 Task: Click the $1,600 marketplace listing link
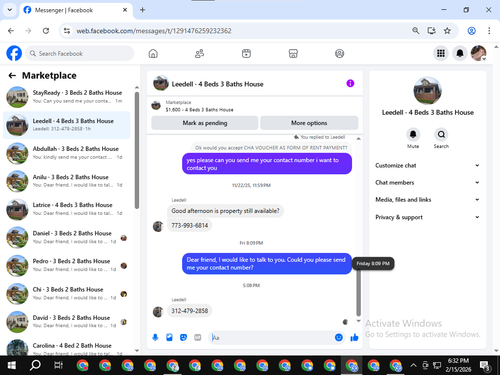click(199, 110)
